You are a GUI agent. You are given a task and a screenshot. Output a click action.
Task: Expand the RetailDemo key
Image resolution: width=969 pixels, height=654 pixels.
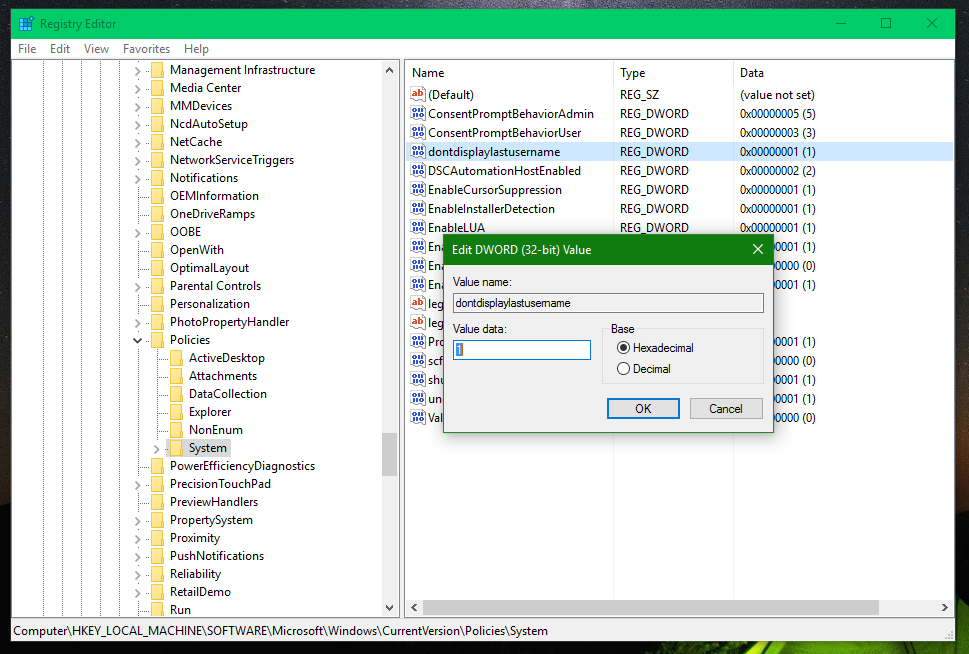coord(137,593)
